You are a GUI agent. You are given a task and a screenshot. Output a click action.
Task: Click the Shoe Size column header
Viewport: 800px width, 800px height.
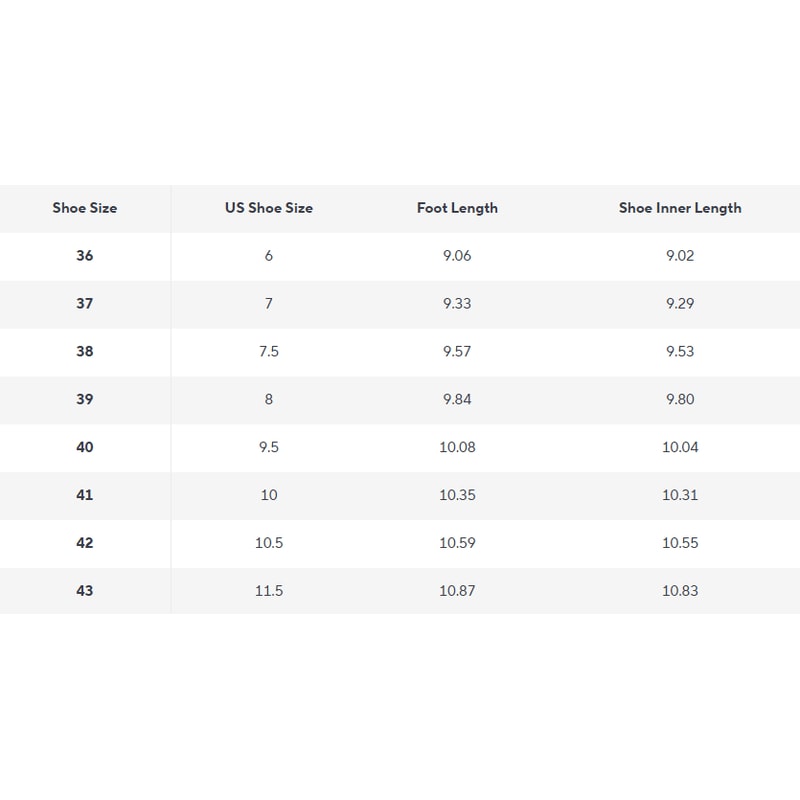click(x=85, y=208)
